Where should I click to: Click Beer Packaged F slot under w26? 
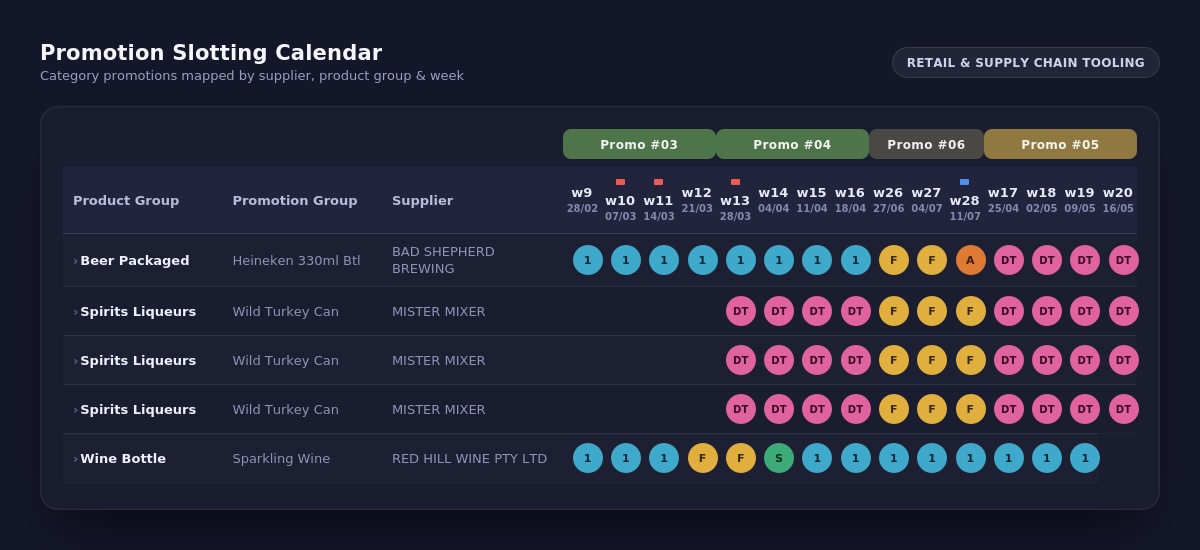coord(894,260)
